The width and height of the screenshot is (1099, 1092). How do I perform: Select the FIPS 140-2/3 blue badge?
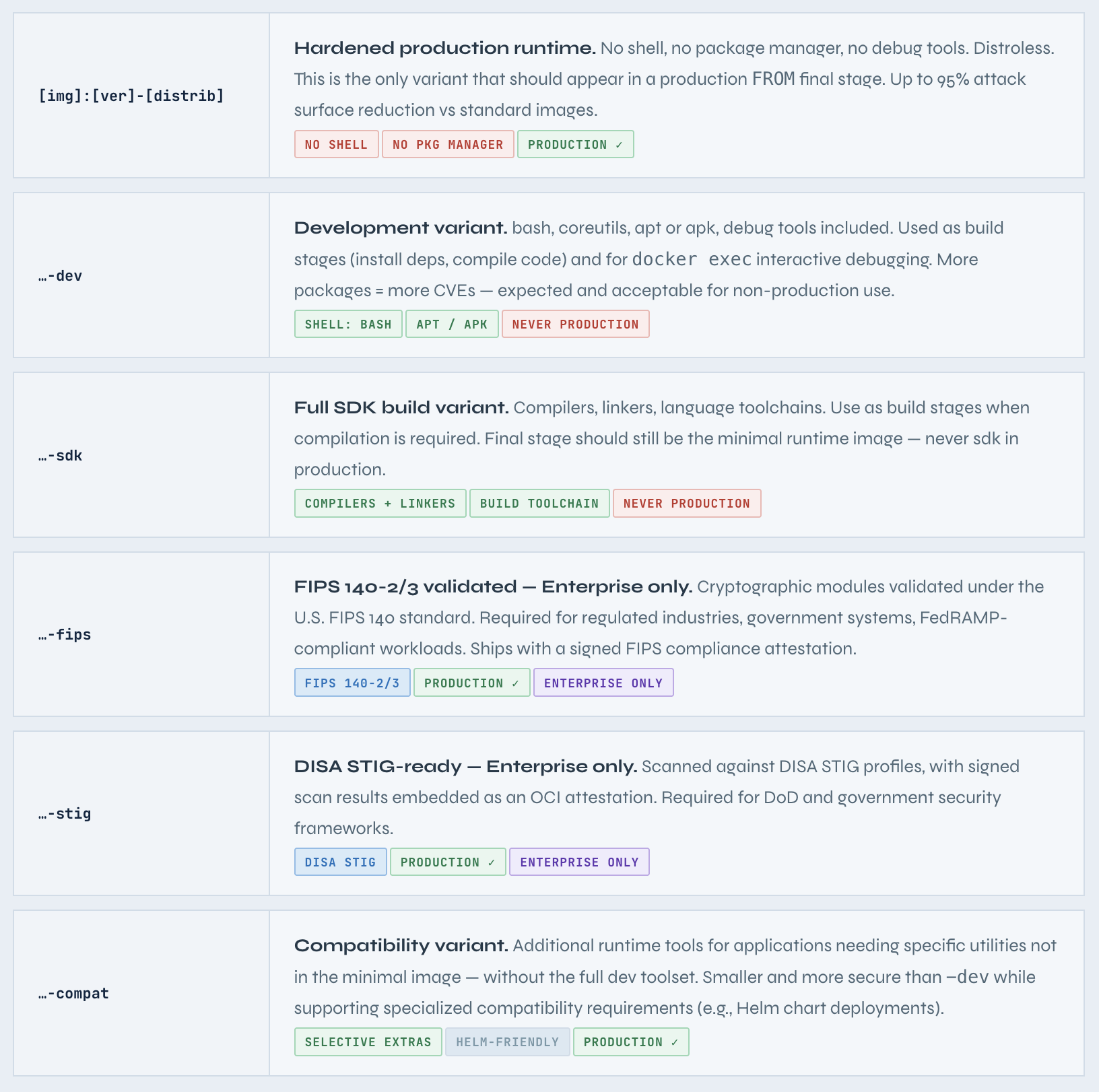352,683
